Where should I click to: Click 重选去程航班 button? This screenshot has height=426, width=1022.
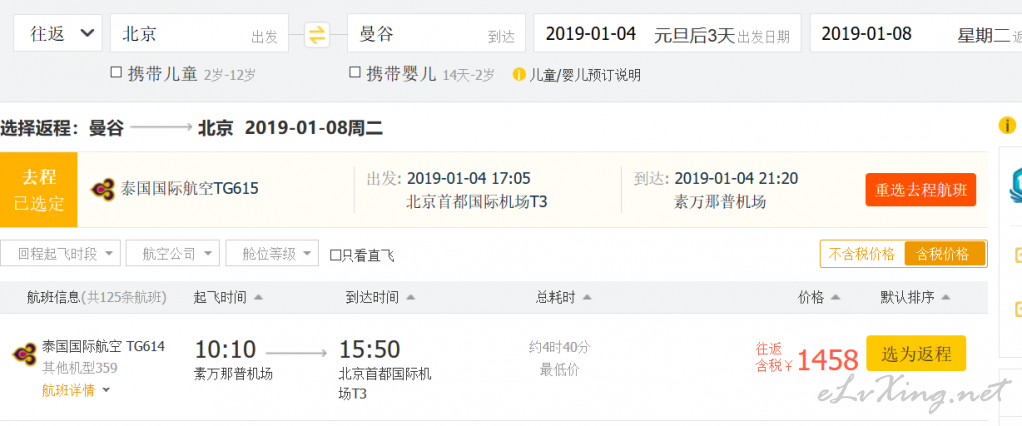tap(920, 190)
